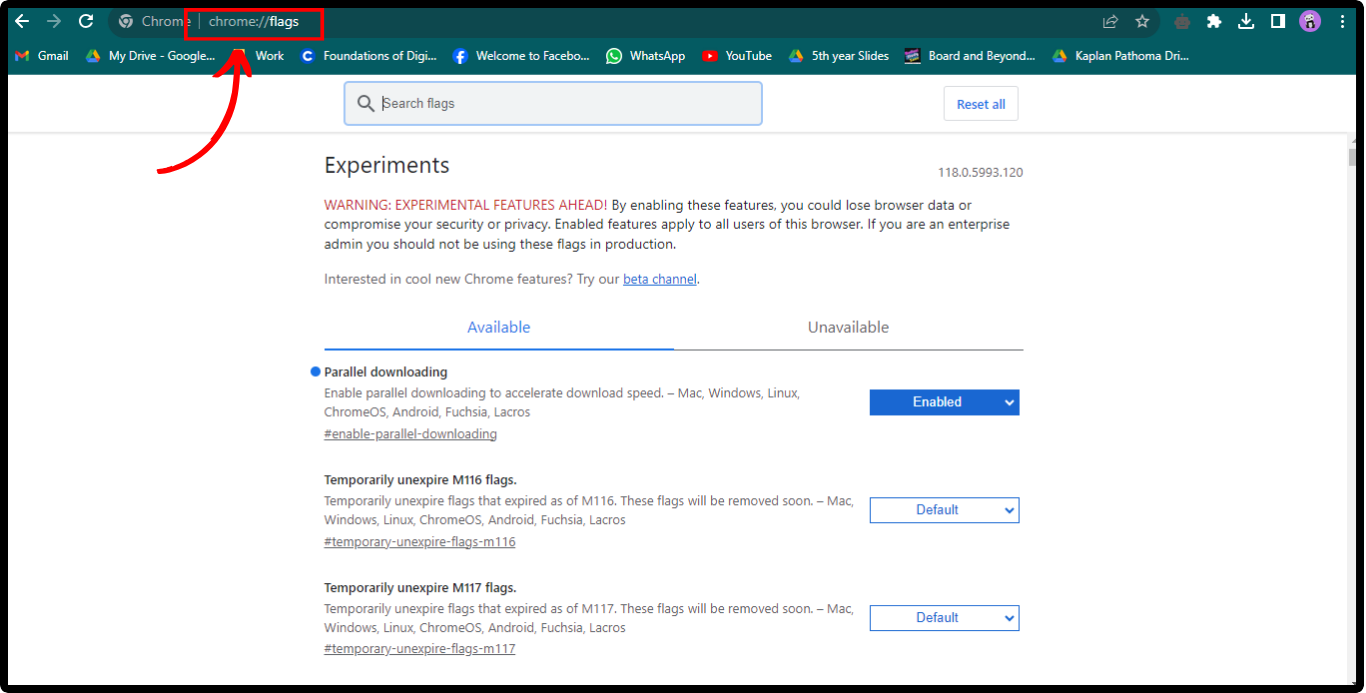
Task: Open the WhatsApp bookmark
Action: point(646,56)
